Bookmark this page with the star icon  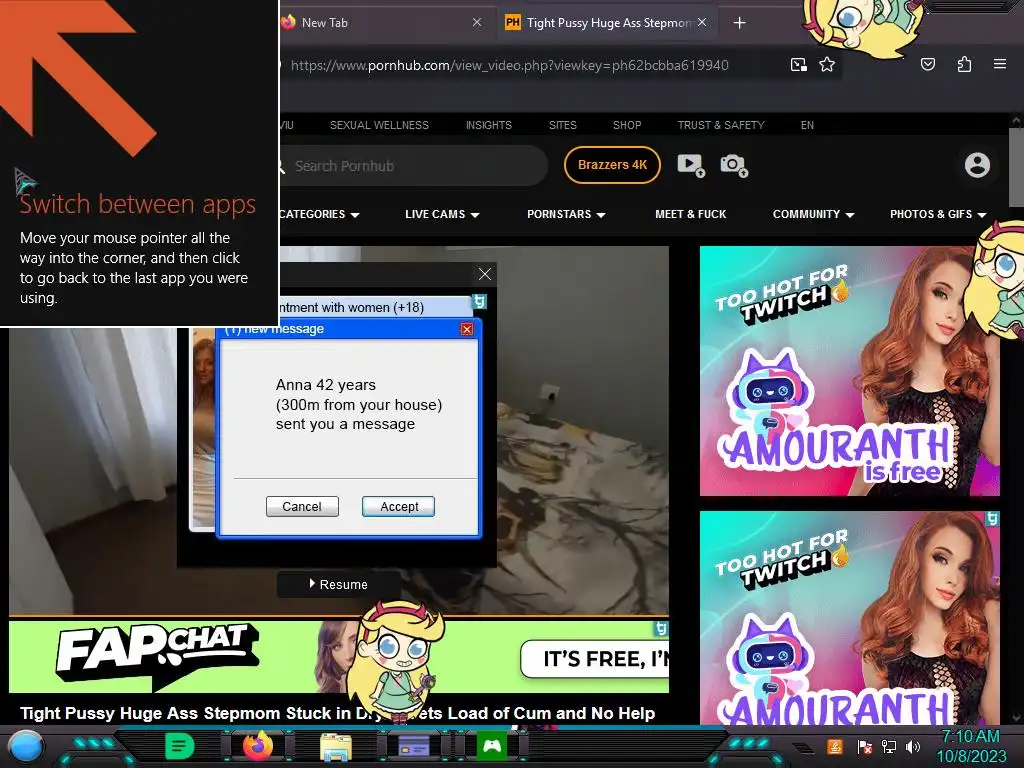coord(827,65)
